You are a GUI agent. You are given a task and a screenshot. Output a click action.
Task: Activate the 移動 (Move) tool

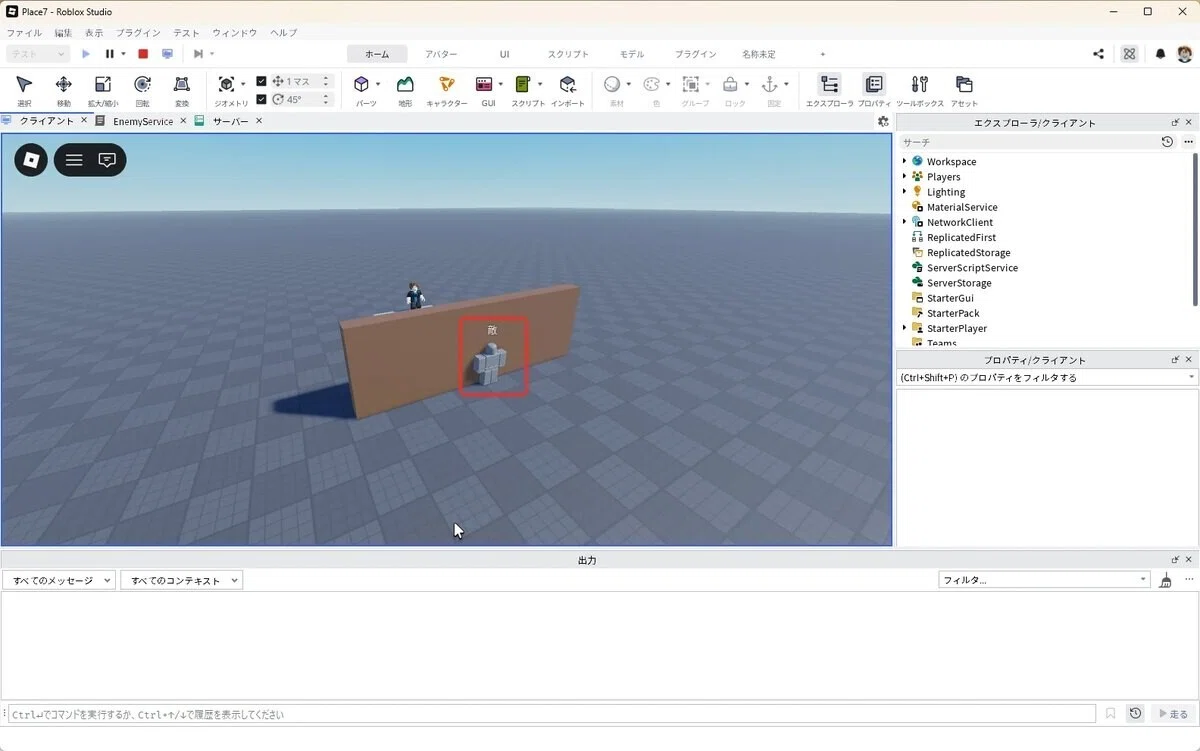(x=63, y=90)
